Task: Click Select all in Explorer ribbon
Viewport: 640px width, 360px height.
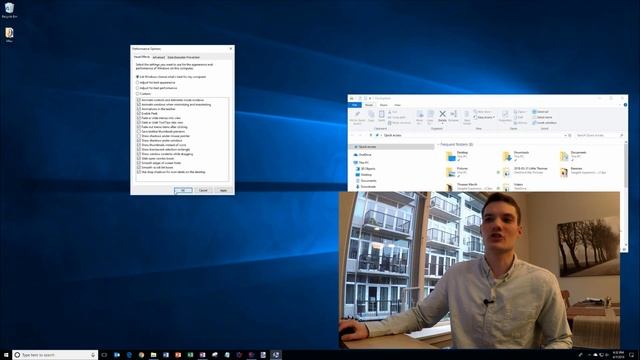Action: tap(540, 111)
